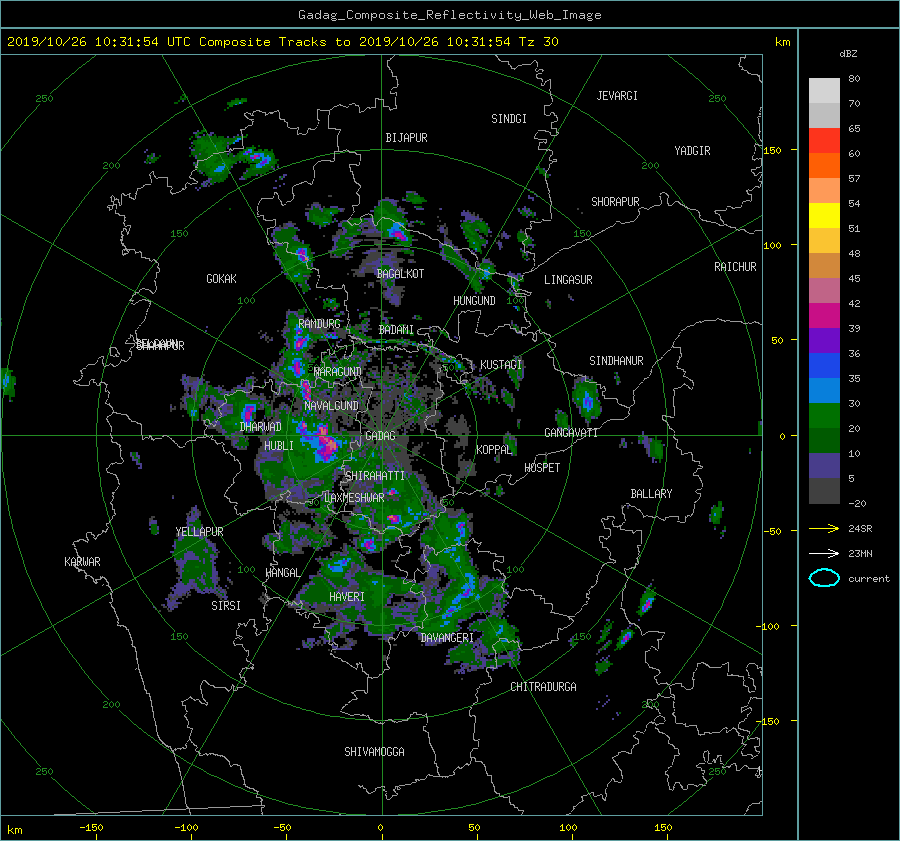Pick the purple swatch in dBZ scale
The image size is (900, 841).
tap(824, 341)
